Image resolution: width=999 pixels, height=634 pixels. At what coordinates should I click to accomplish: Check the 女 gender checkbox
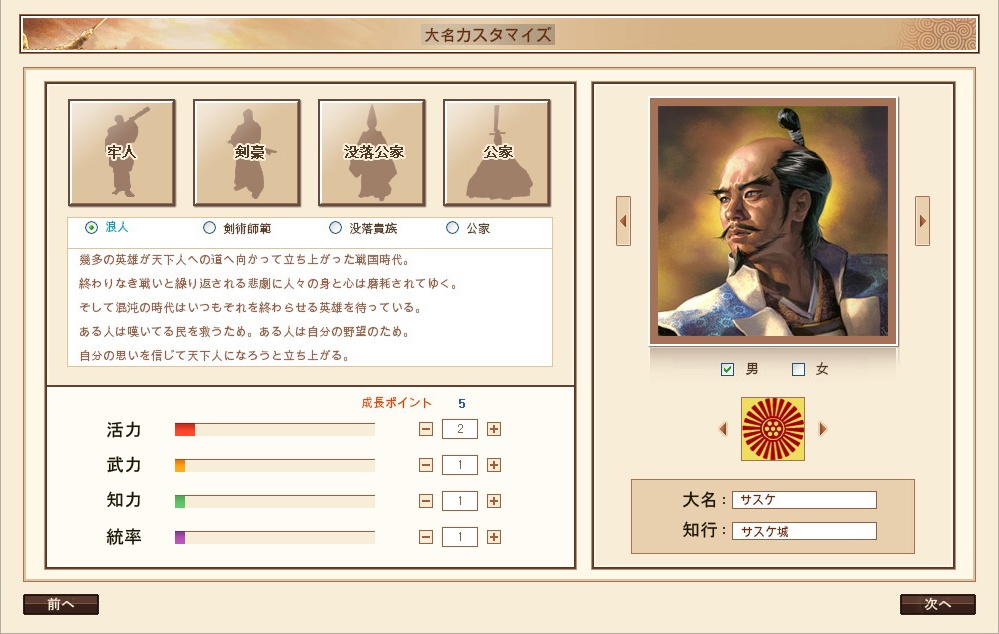tap(798, 370)
